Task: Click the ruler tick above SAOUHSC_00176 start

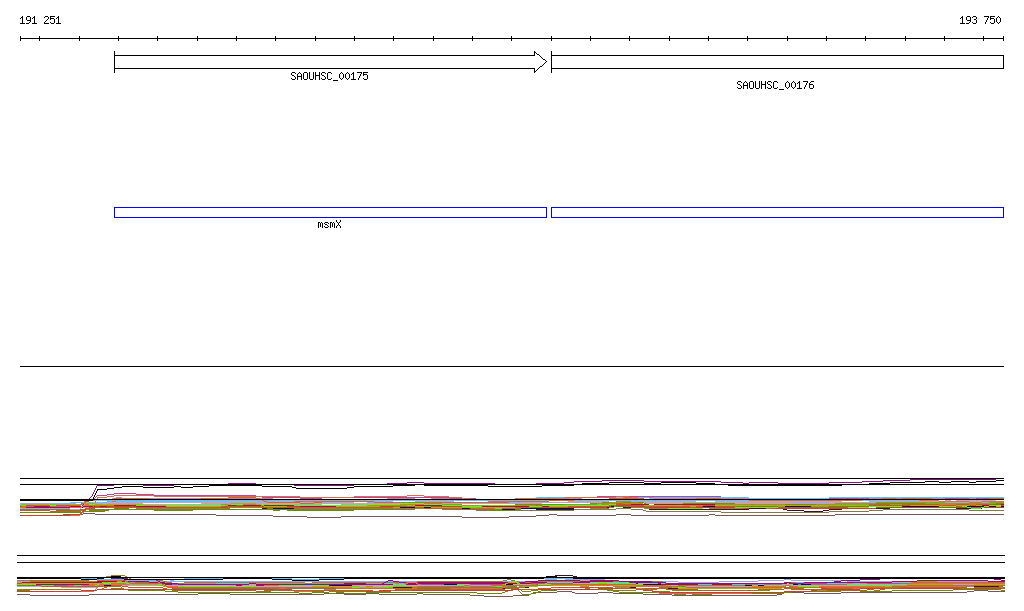Action: 551,39
